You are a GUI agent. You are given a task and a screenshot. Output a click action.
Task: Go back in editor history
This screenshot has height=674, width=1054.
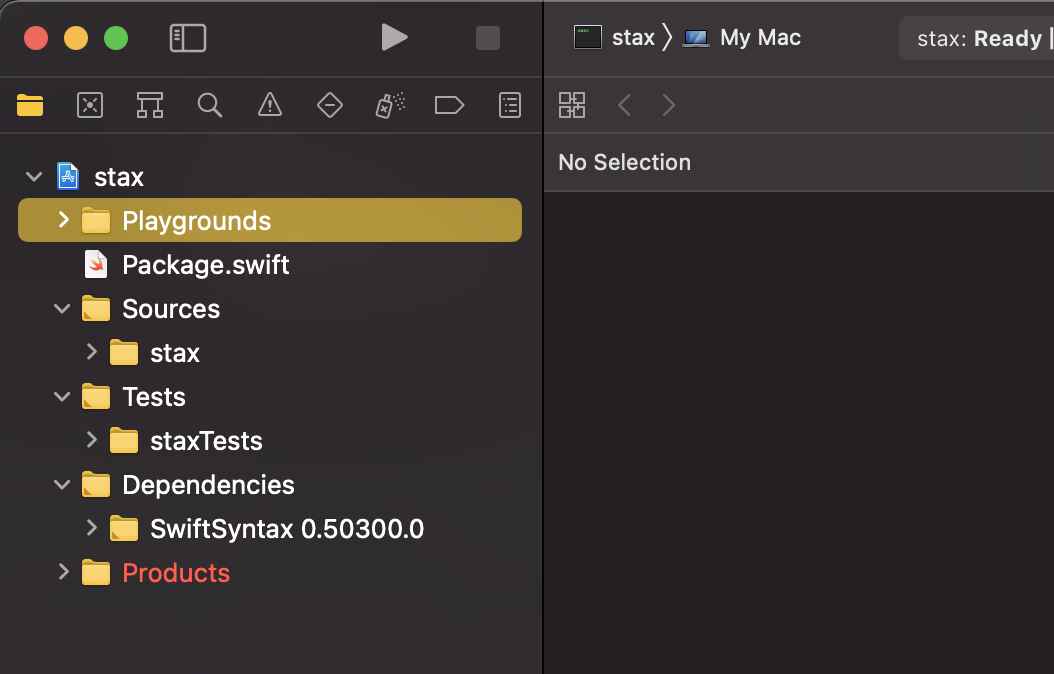tap(624, 105)
